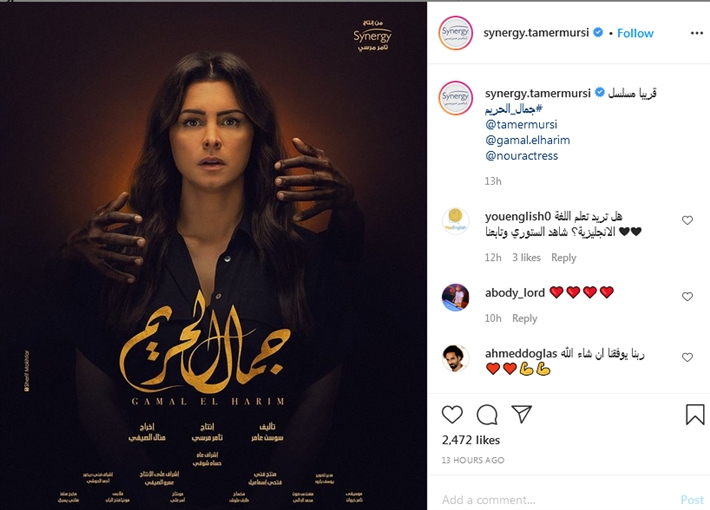The width and height of the screenshot is (710, 510).
Task: Like the ahmeddoglas comment
Action: pos(687,357)
